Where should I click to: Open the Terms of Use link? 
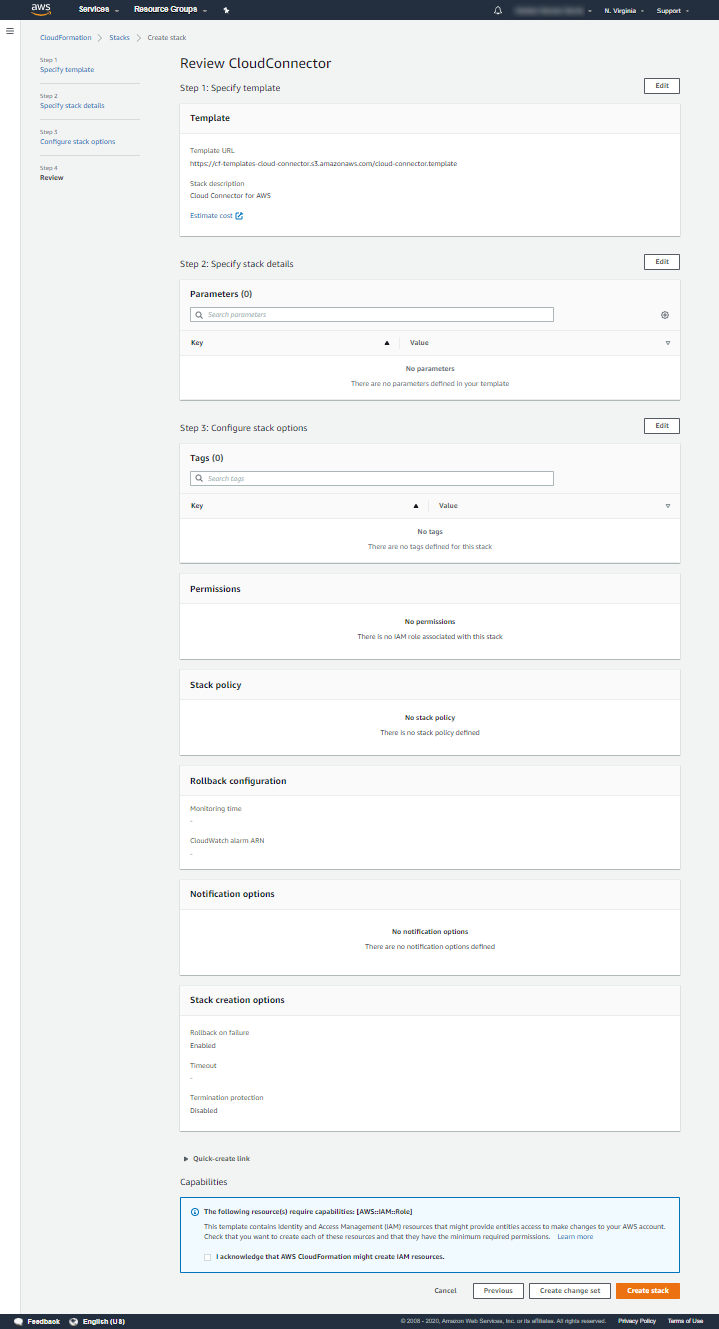pos(685,1321)
